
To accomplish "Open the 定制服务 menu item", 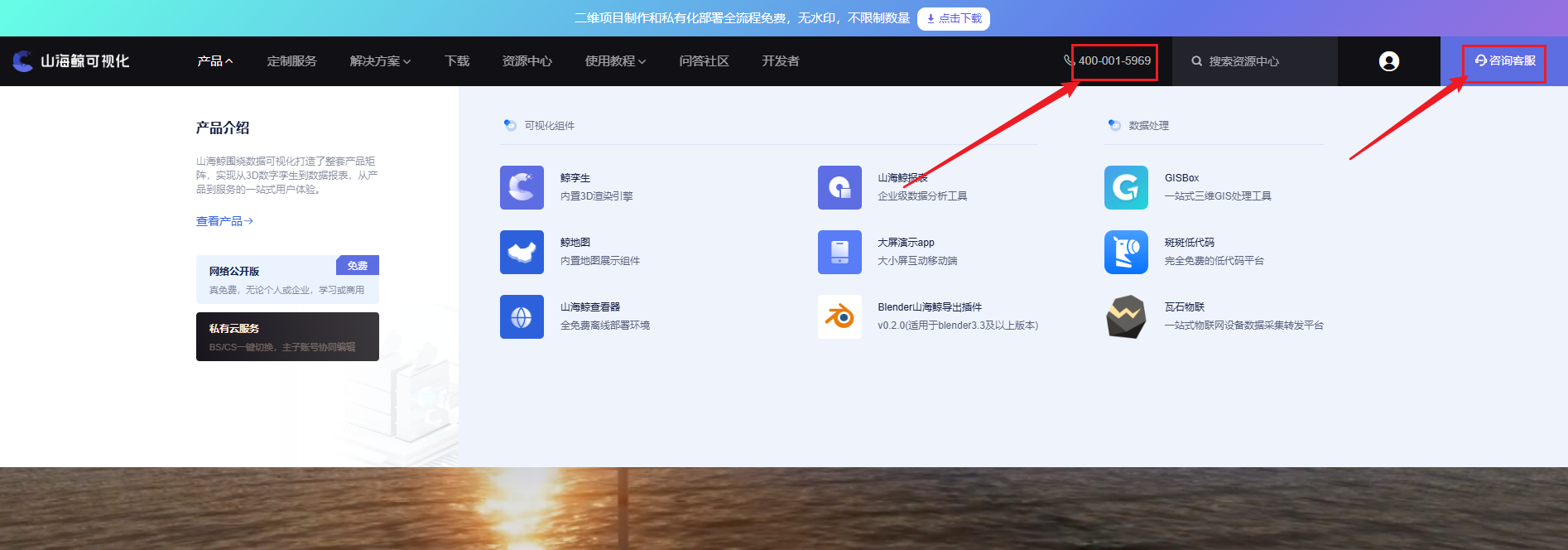I will tap(291, 61).
